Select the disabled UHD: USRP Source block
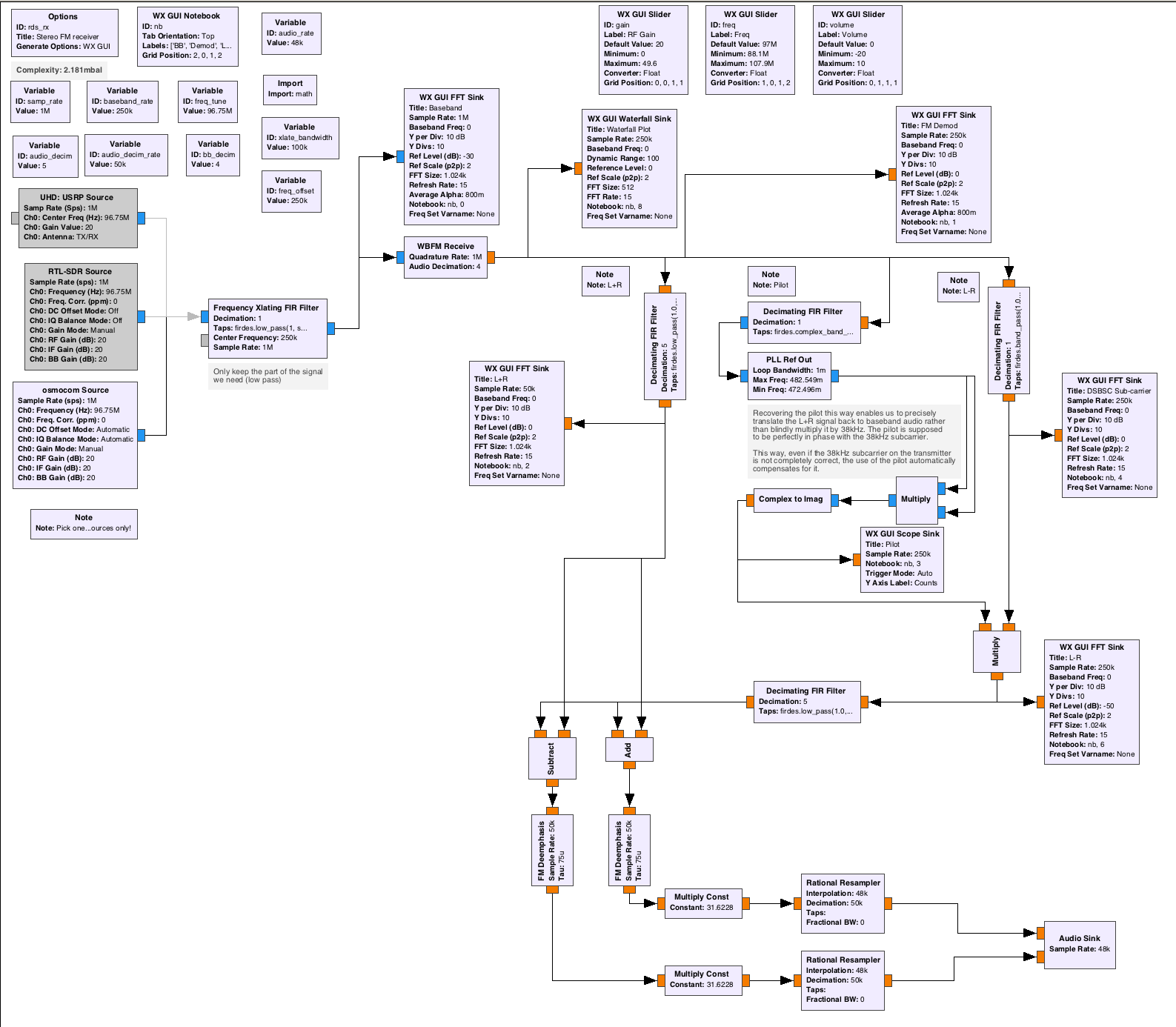 (x=78, y=218)
